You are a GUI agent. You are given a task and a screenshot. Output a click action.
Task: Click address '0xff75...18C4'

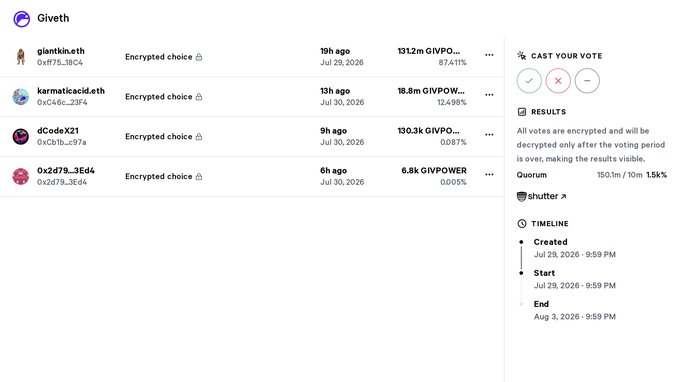[x=60, y=62]
